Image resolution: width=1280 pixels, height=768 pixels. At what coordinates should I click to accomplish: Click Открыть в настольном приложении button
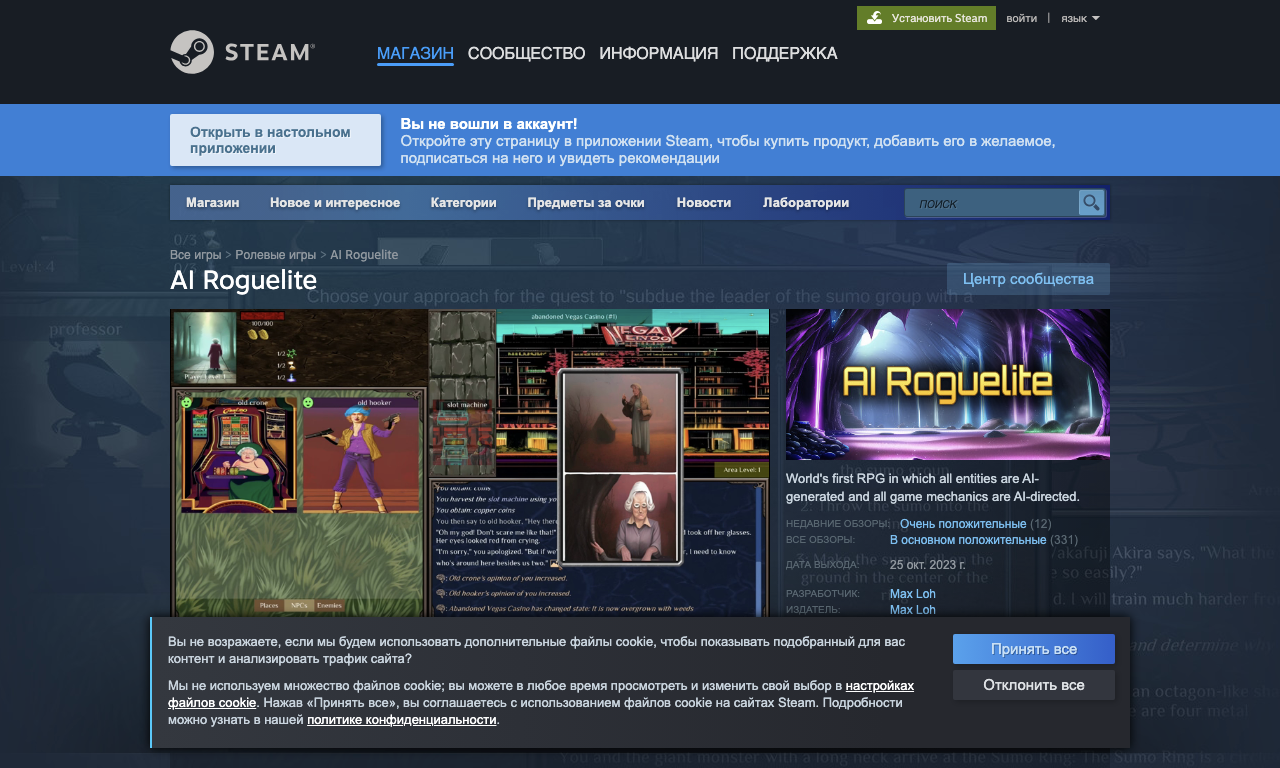tap(275, 140)
